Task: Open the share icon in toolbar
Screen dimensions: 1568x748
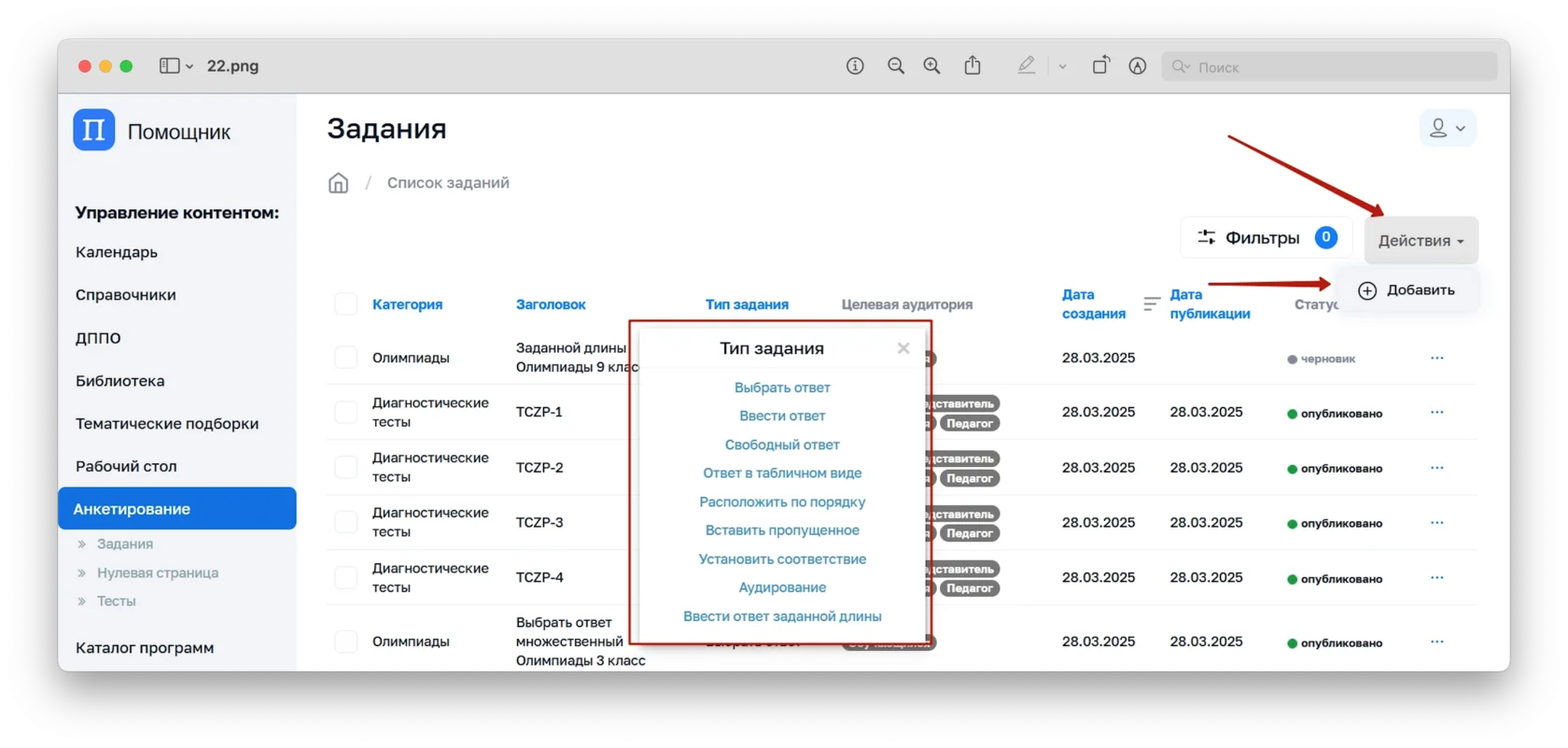Action: pos(973,66)
